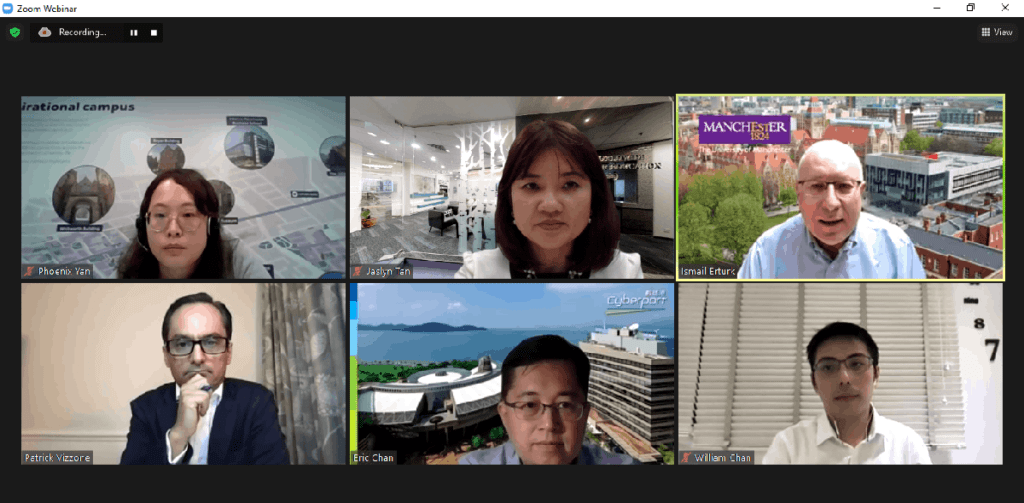Click the muted mic icon beside Jaslyn Tan
This screenshot has height=503, width=1024.
[x=357, y=271]
